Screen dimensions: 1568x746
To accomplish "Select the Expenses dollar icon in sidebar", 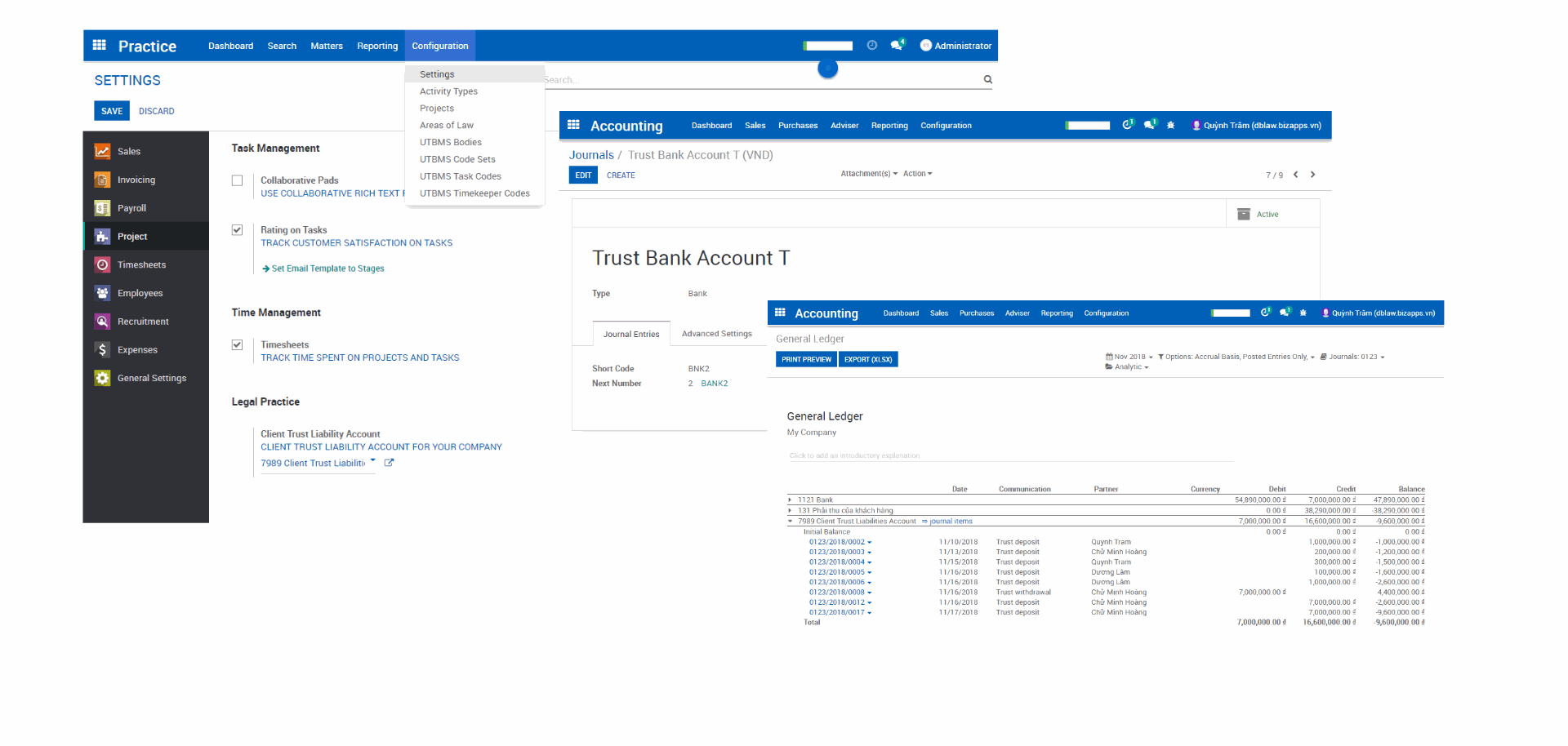I will 102,350.
